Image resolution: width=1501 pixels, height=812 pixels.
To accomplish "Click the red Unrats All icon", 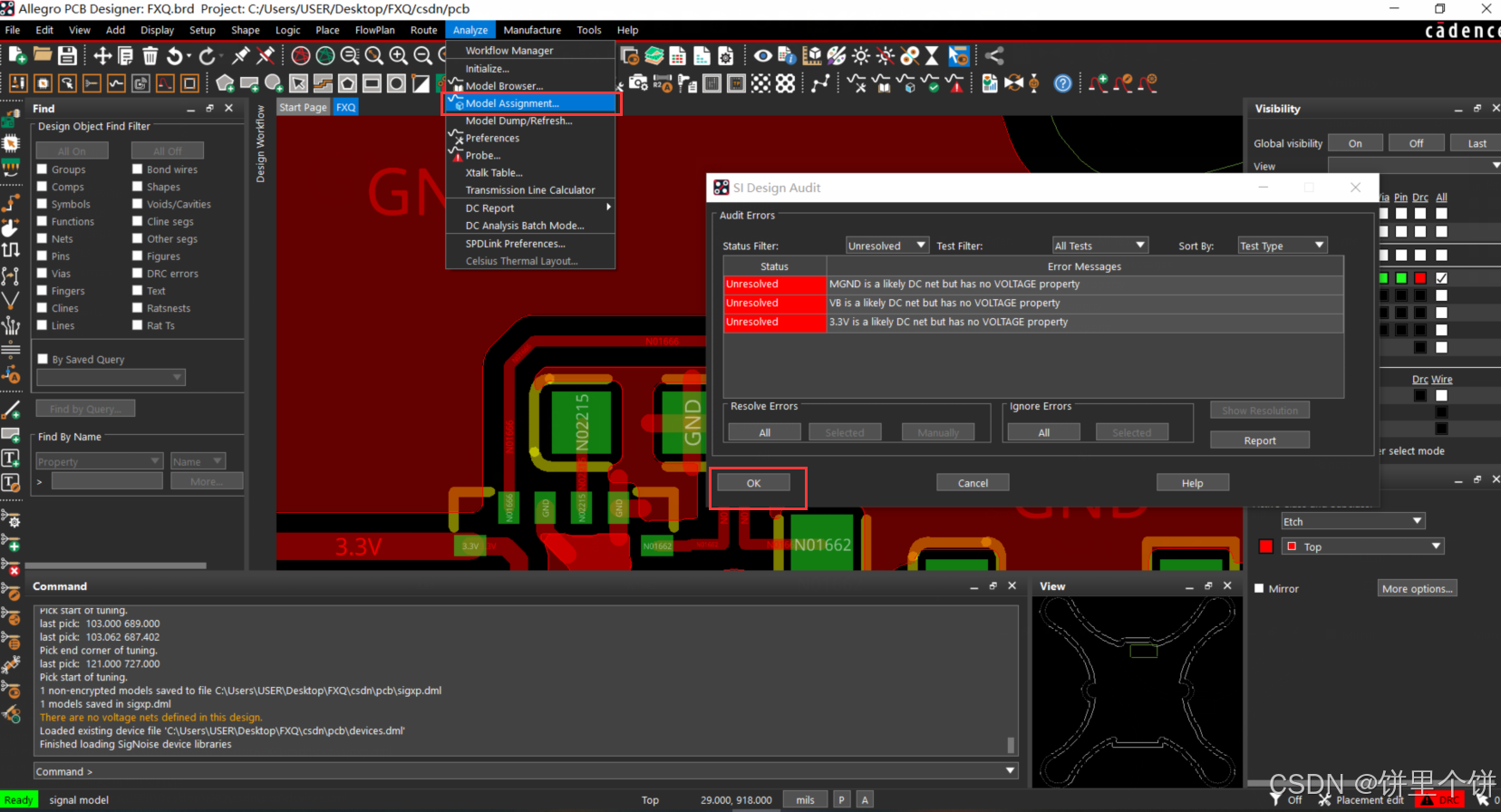I will tap(301, 55).
